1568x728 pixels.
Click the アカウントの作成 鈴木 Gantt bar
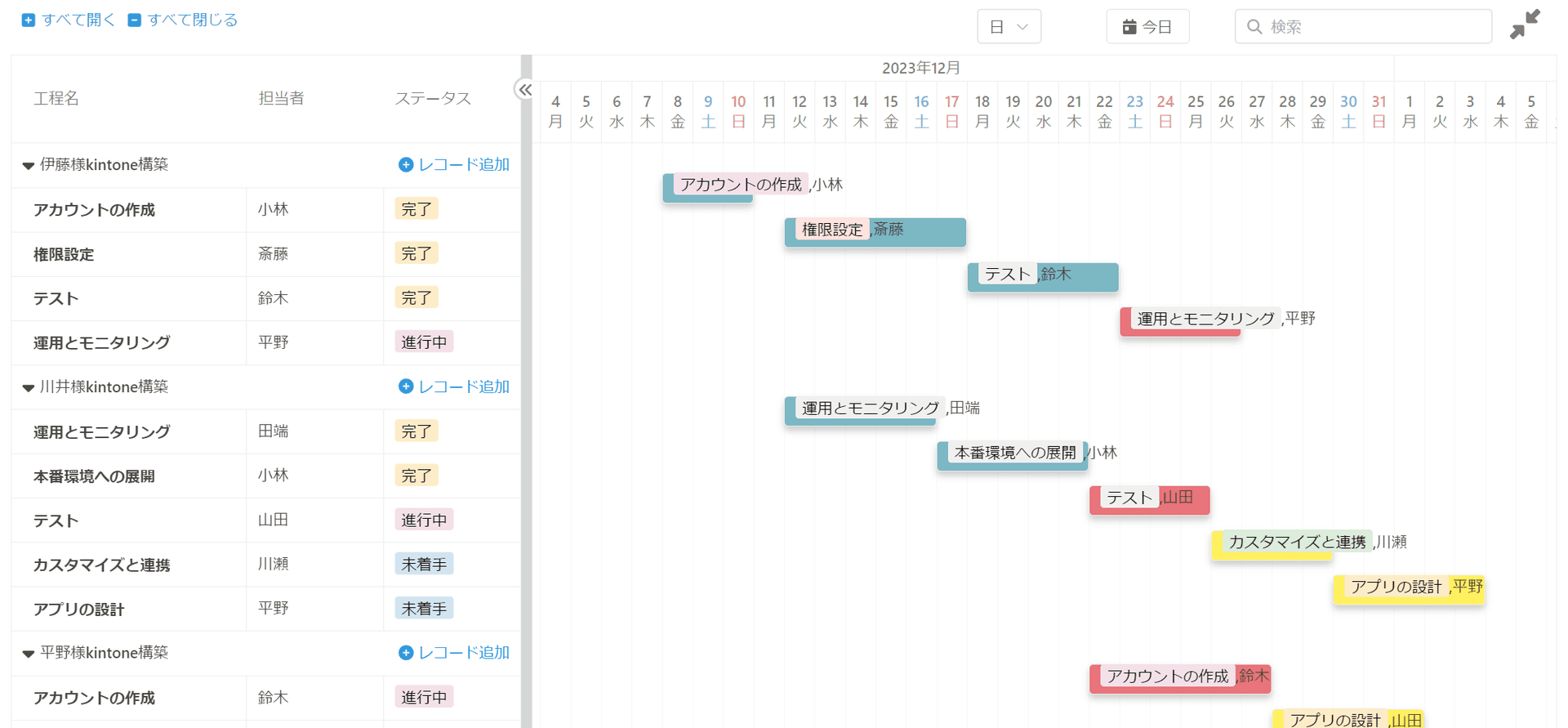pos(1180,678)
